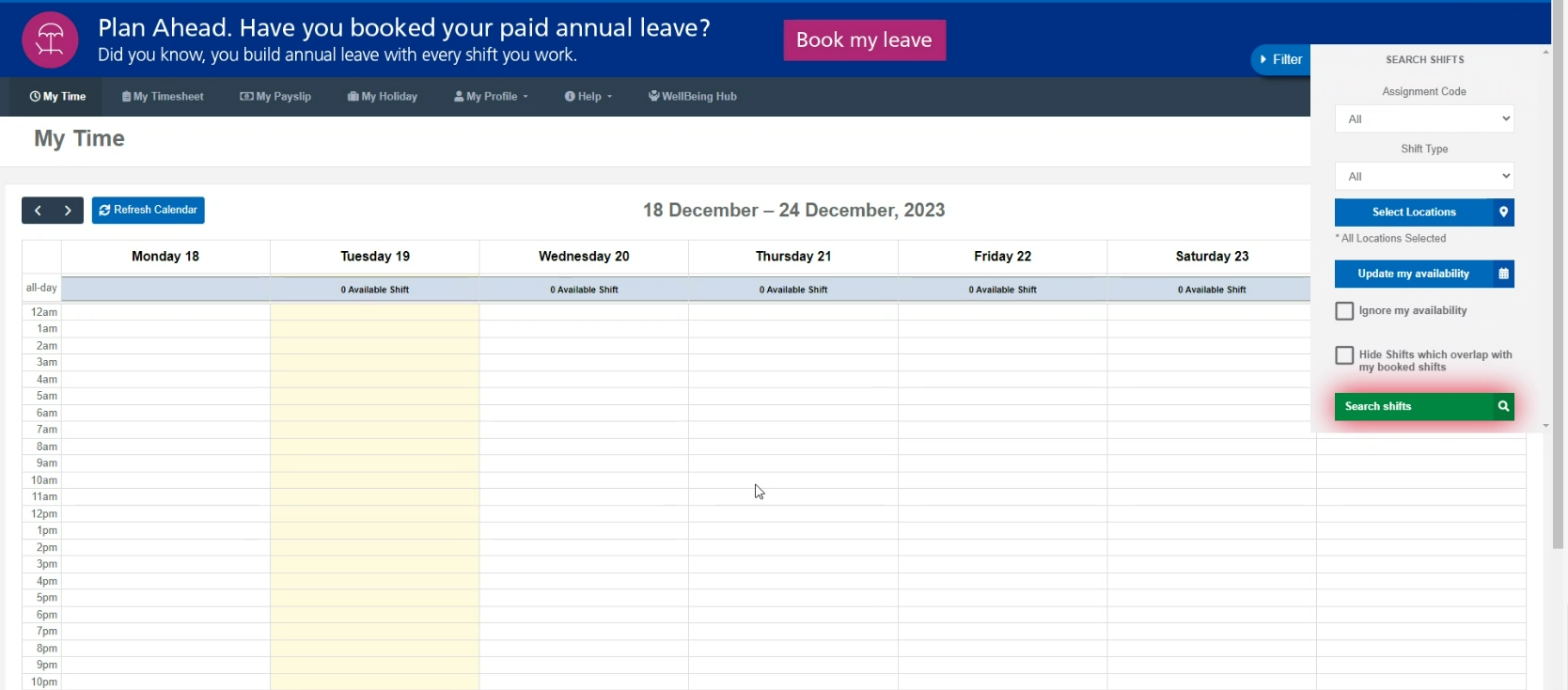Open WellBeing Hub from the navigation bar

coord(692,97)
